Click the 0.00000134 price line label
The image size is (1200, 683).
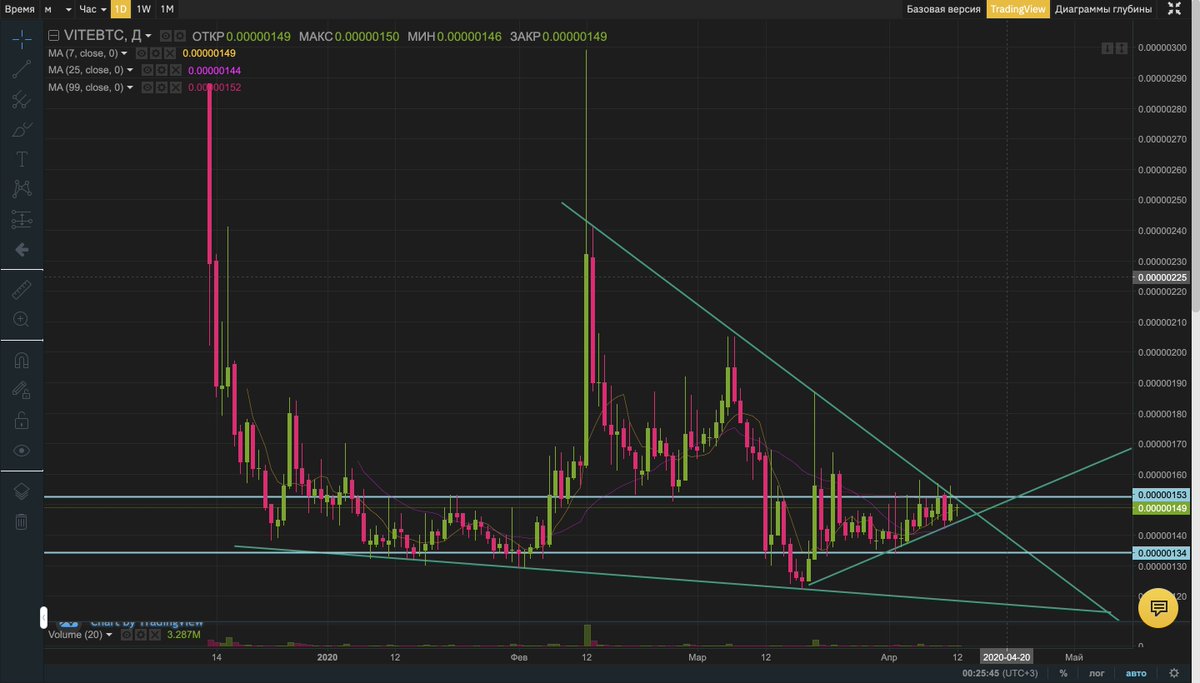coord(1160,553)
